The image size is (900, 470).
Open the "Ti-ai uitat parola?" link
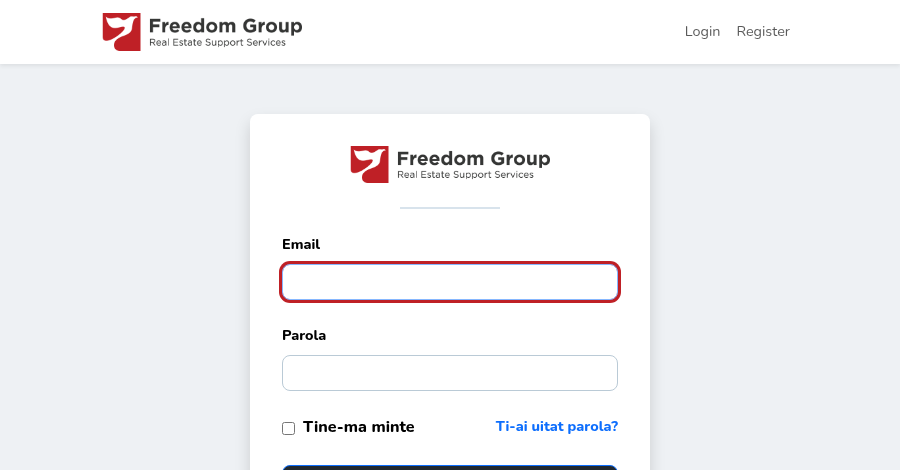(557, 426)
